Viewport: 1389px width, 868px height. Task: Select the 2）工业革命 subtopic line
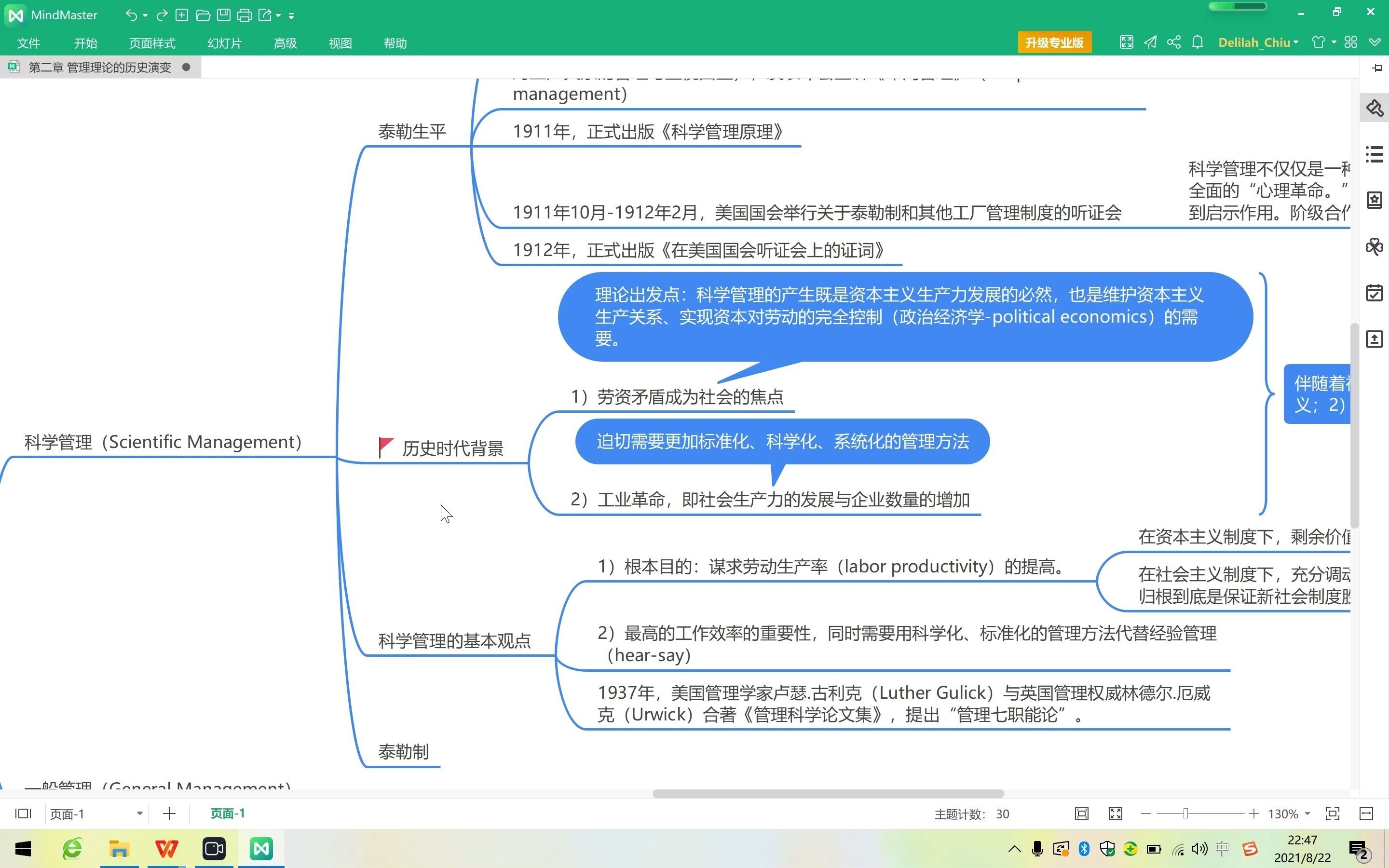coord(770,500)
